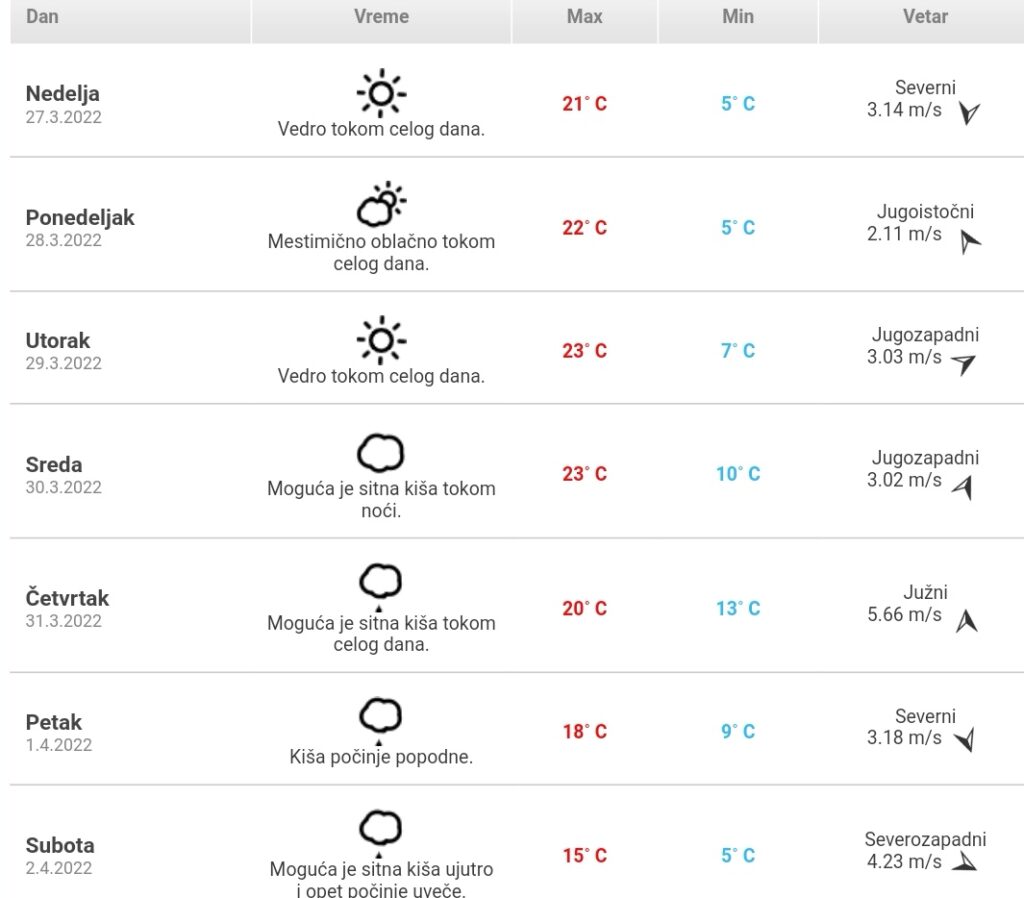
Task: Click the rain cloud icon for Petak
Action: [381, 720]
